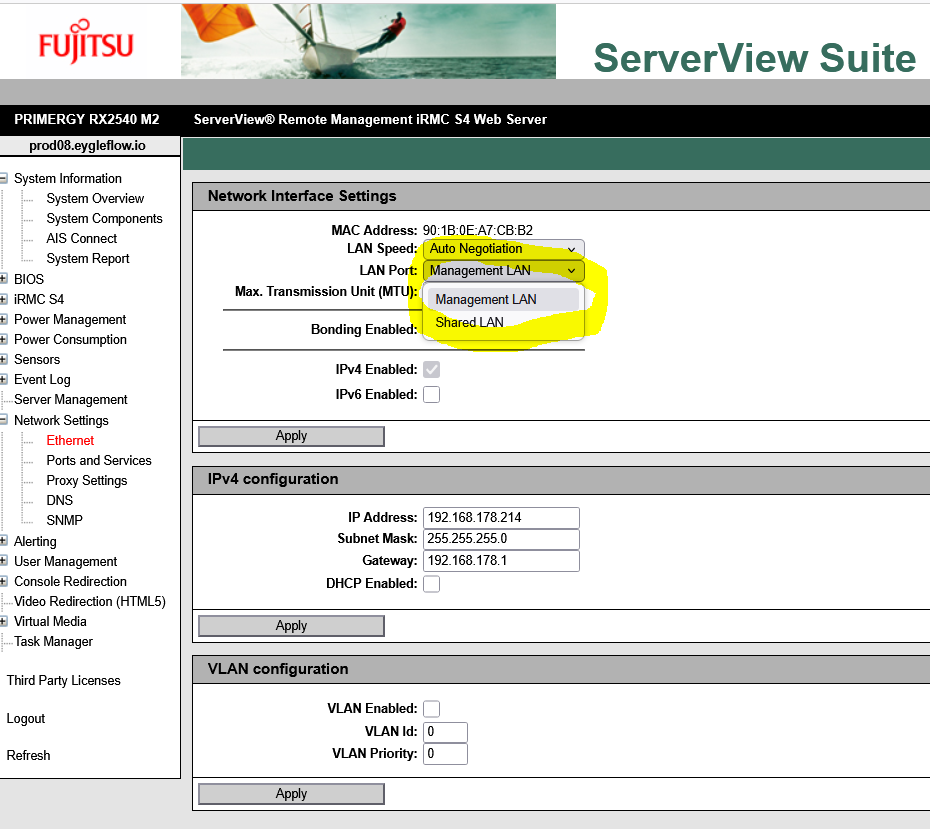Click the LAN Port dropdown
The image size is (930, 829).
pyautogui.click(x=504, y=270)
